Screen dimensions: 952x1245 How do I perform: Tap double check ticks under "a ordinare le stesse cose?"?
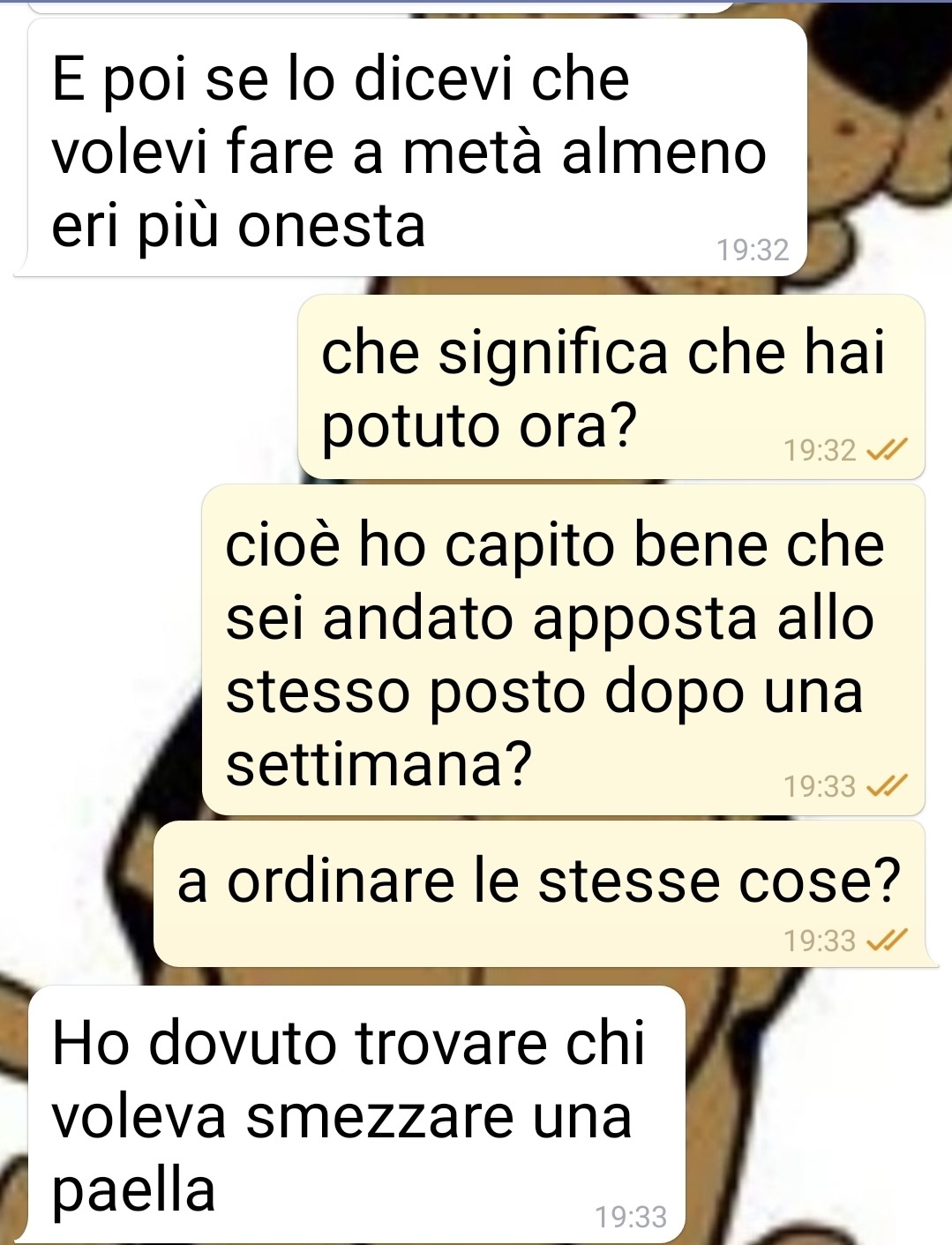pos(886,941)
